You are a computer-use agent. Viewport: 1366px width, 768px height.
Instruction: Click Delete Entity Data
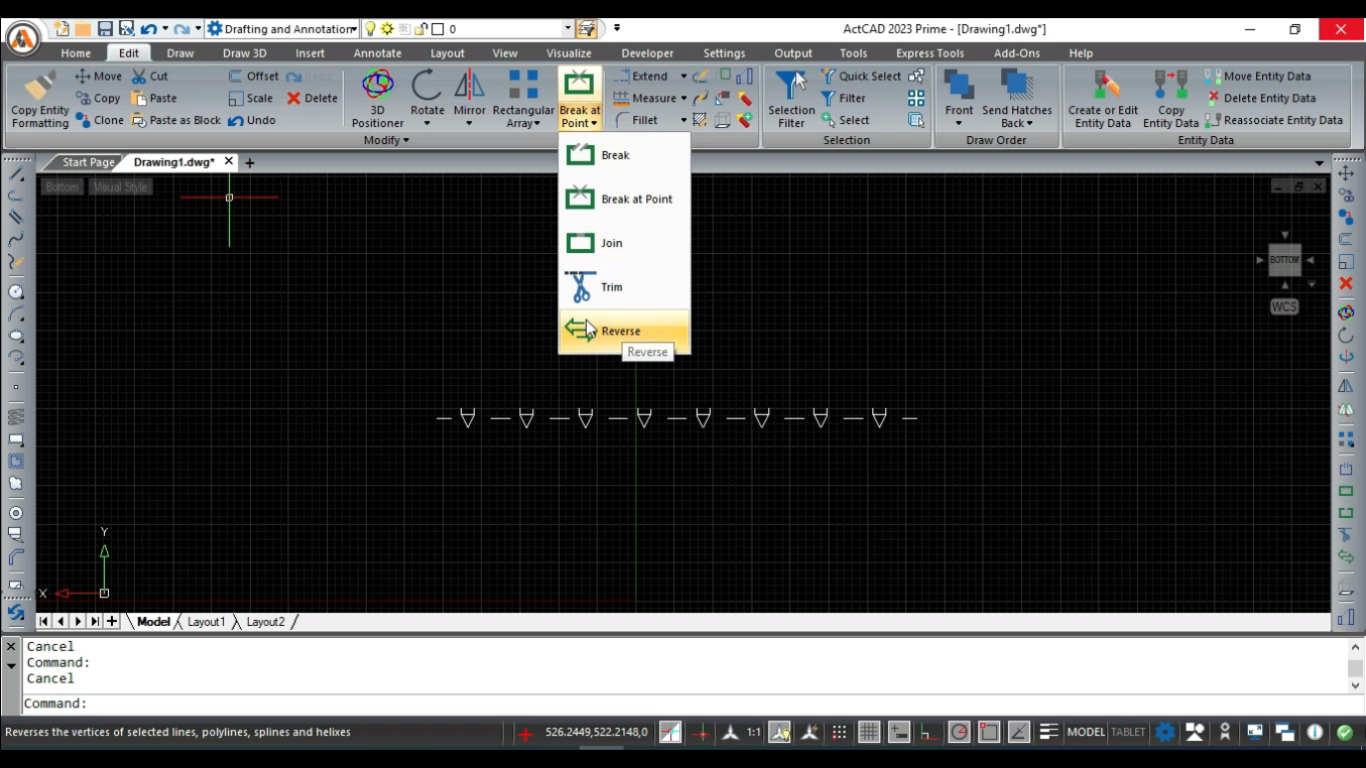pos(1260,98)
